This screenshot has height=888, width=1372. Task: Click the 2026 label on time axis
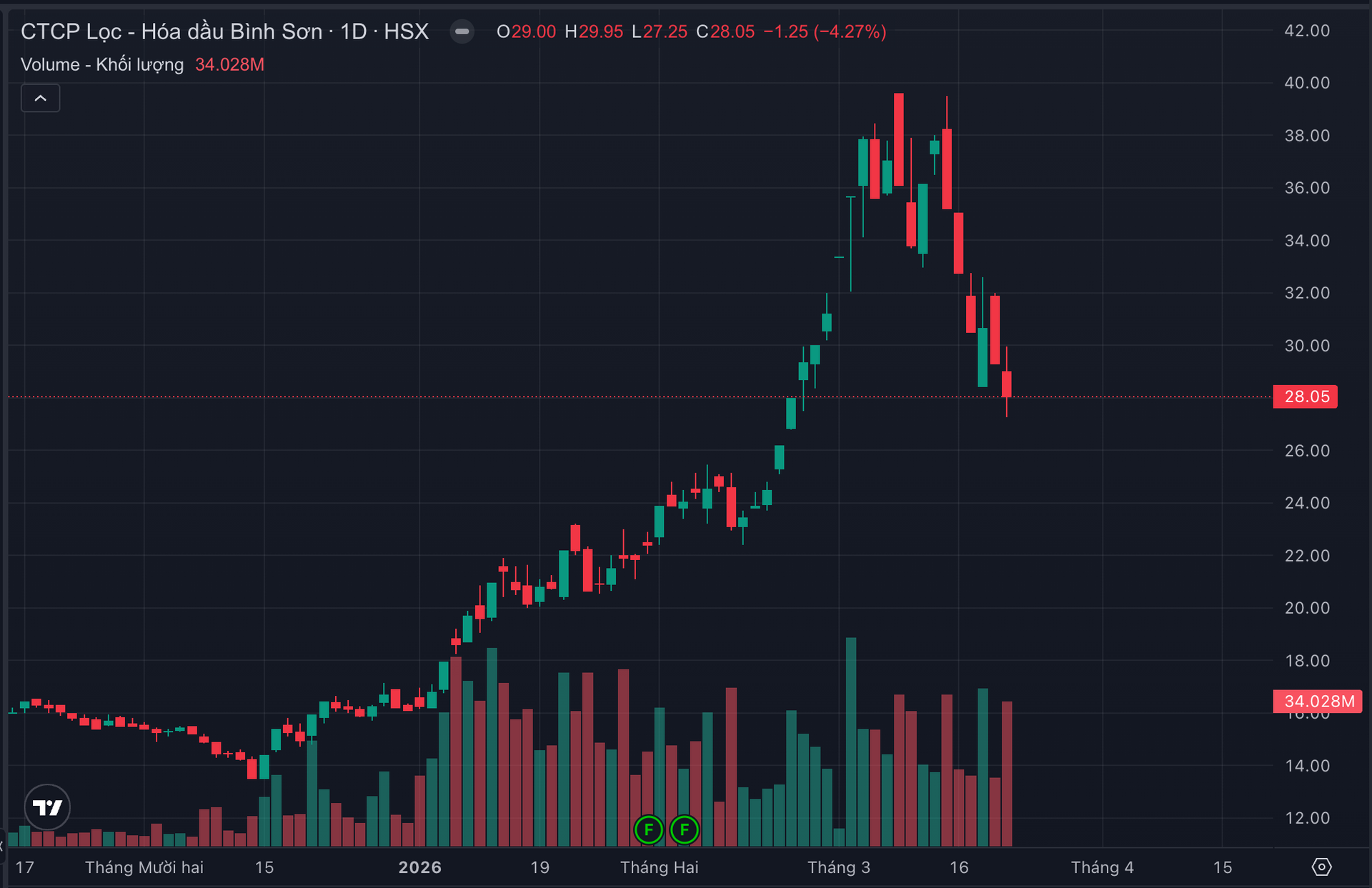point(419,867)
